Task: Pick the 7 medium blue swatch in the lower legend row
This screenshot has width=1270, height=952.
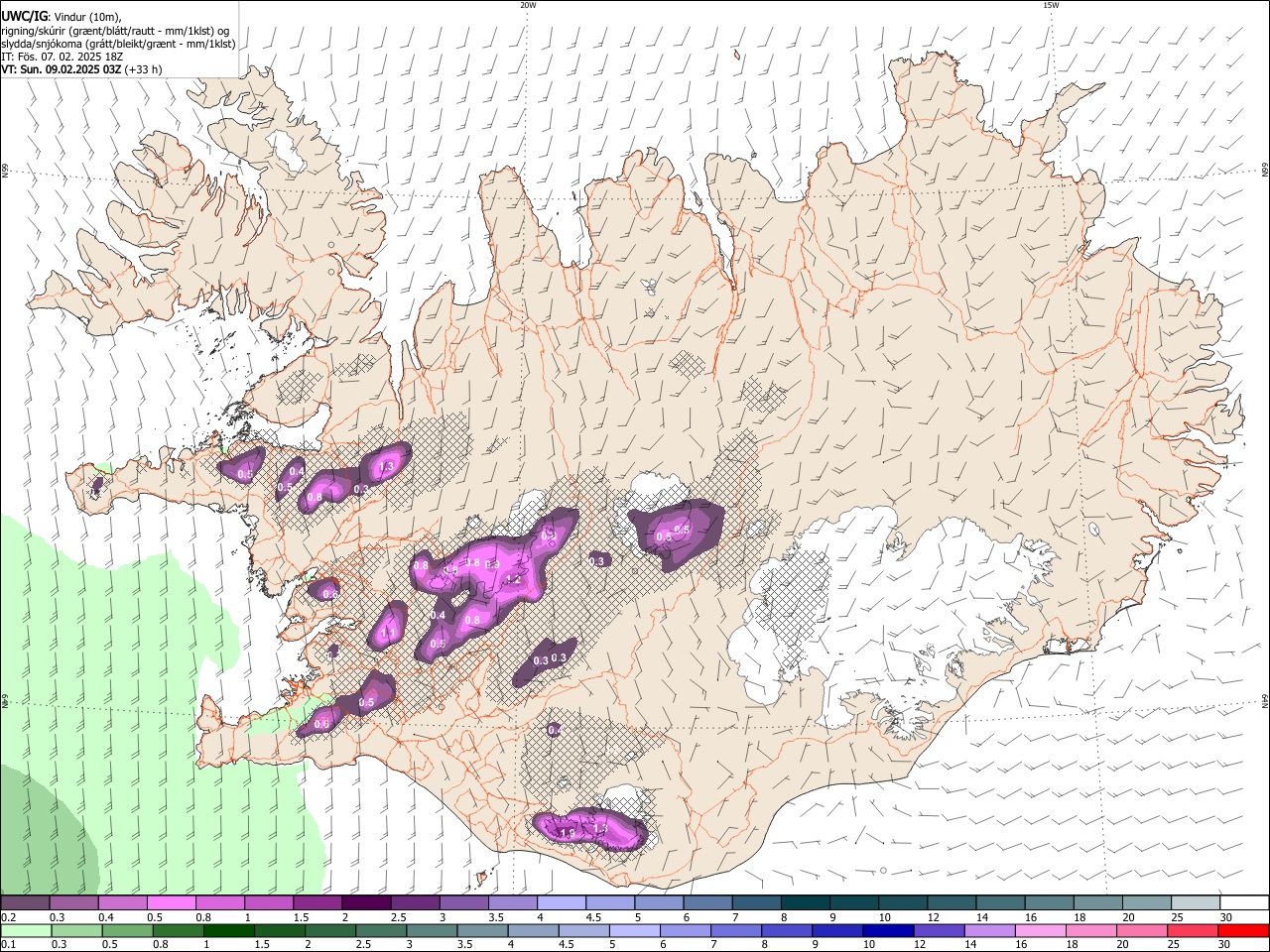Action: 736,931
